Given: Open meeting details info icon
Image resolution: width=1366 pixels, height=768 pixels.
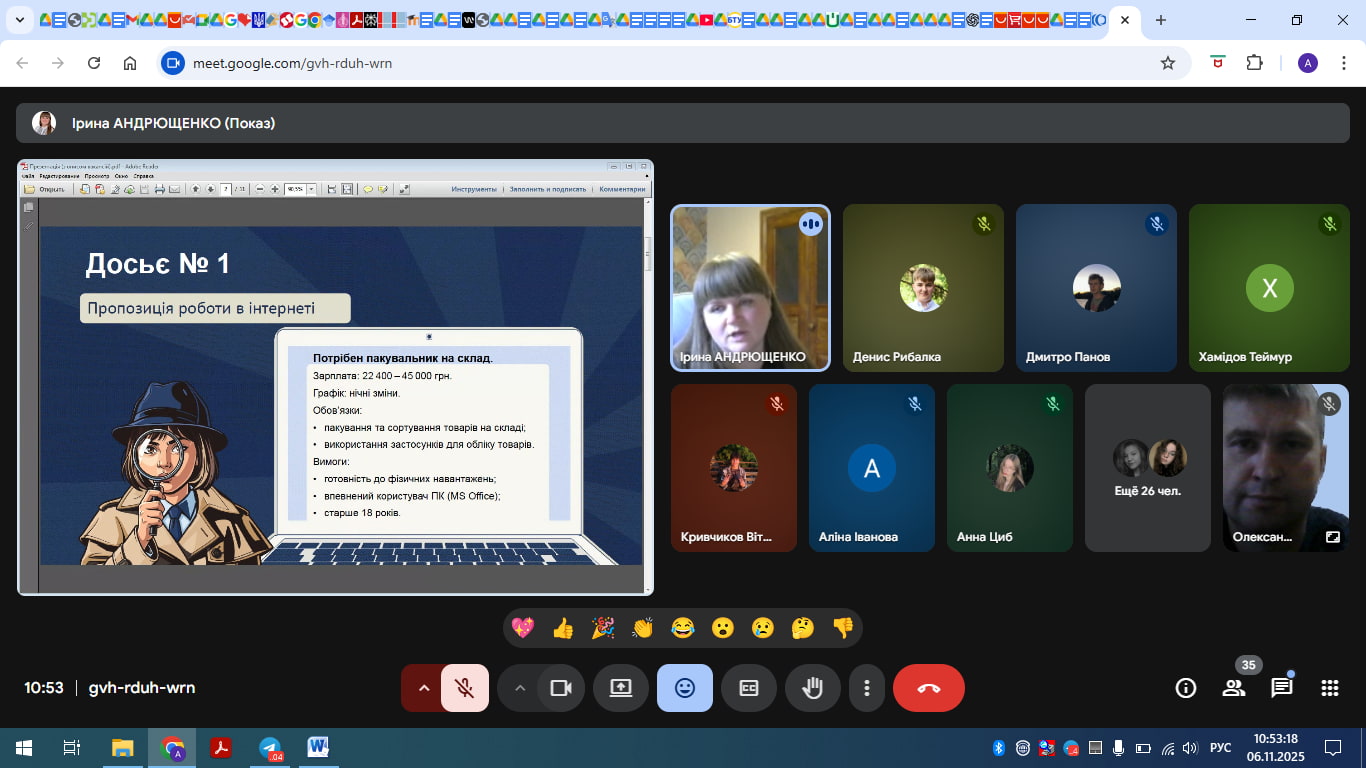Looking at the screenshot, I should [1186, 688].
